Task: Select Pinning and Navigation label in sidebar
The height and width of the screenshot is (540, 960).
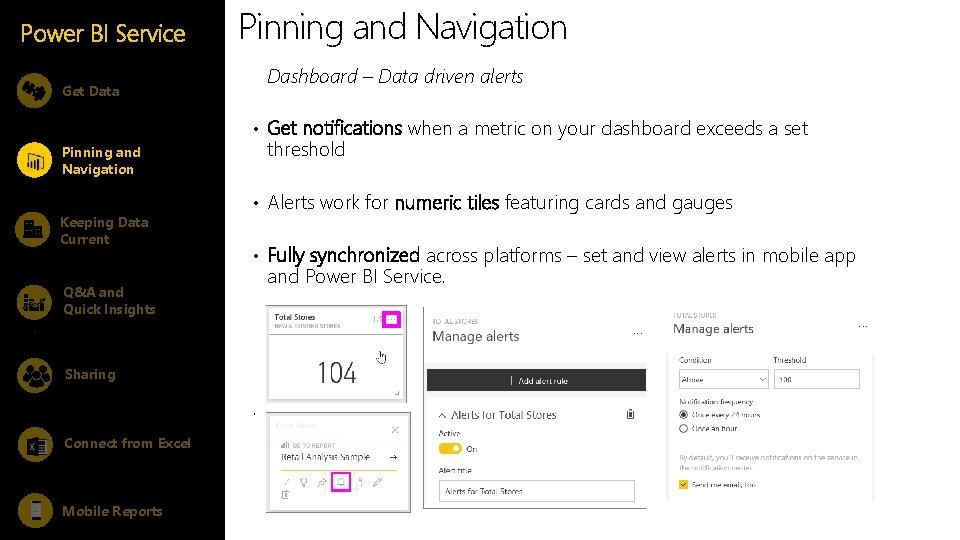Action: click(101, 160)
